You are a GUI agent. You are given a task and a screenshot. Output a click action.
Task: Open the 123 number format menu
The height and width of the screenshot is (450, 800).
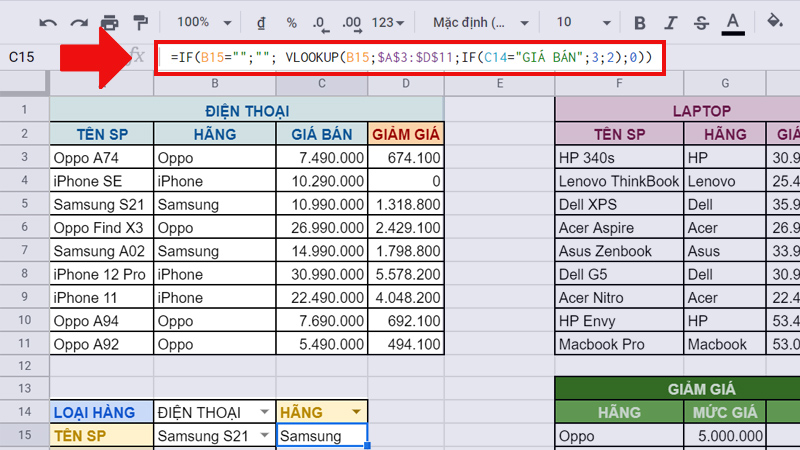[x=388, y=22]
